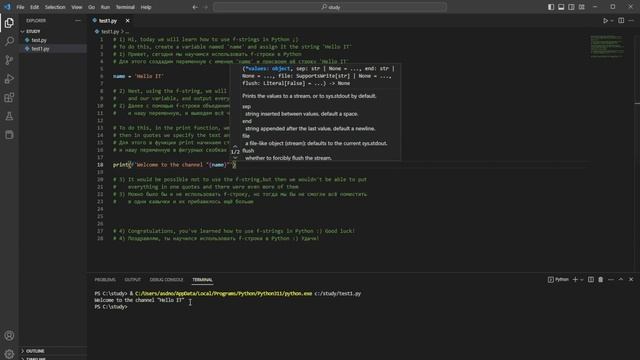640x360 pixels.
Task: Open the Terminal menu
Action: pyautogui.click(x=125, y=7)
